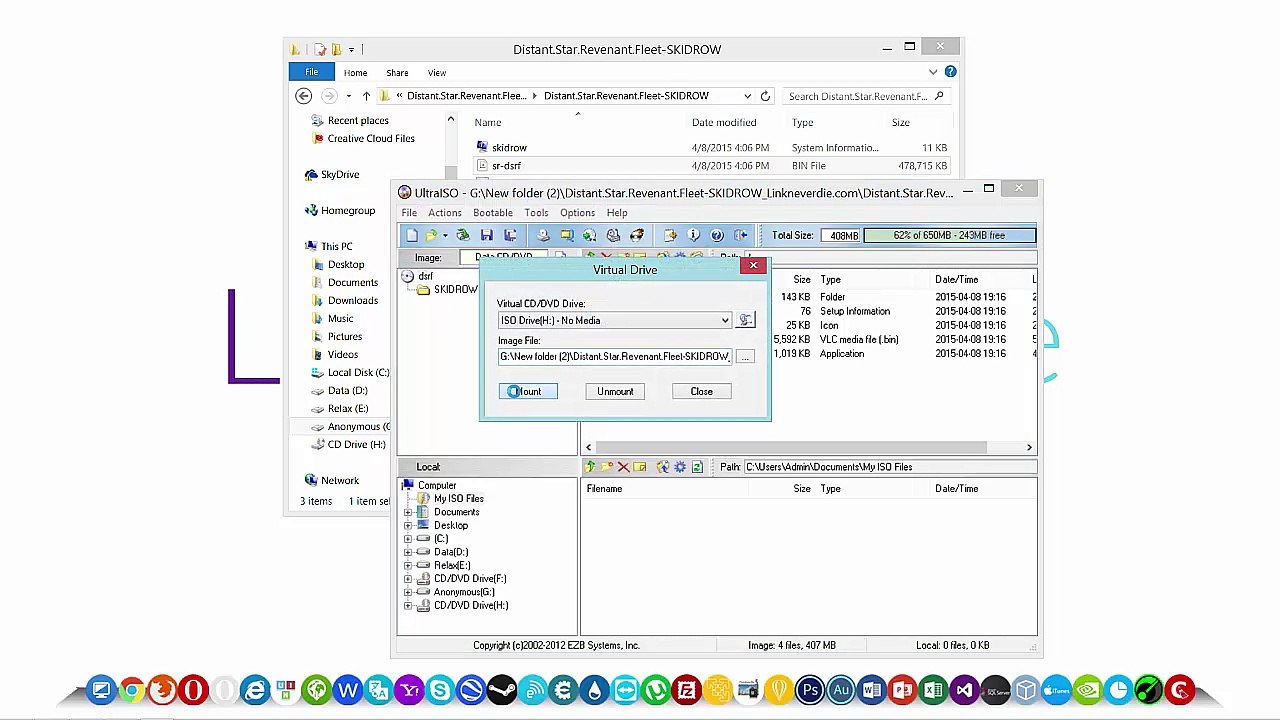Expand the Data(D:) node in Local tree
This screenshot has height=720, width=1280.
408,552
